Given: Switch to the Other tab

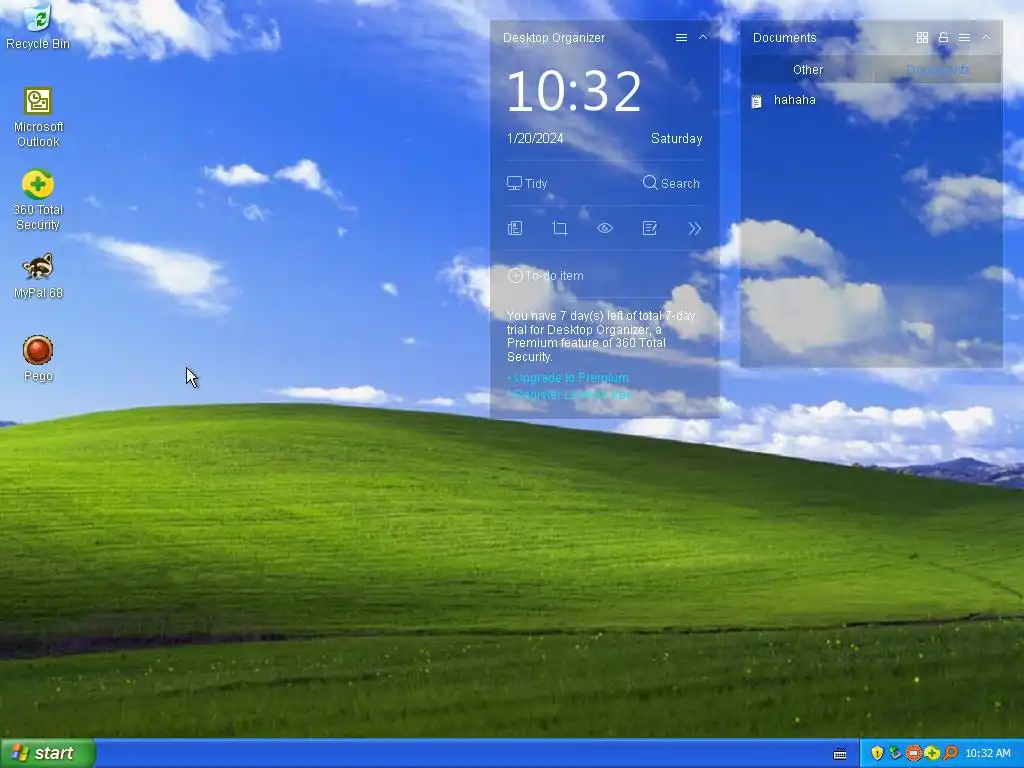Looking at the screenshot, I should (x=807, y=70).
